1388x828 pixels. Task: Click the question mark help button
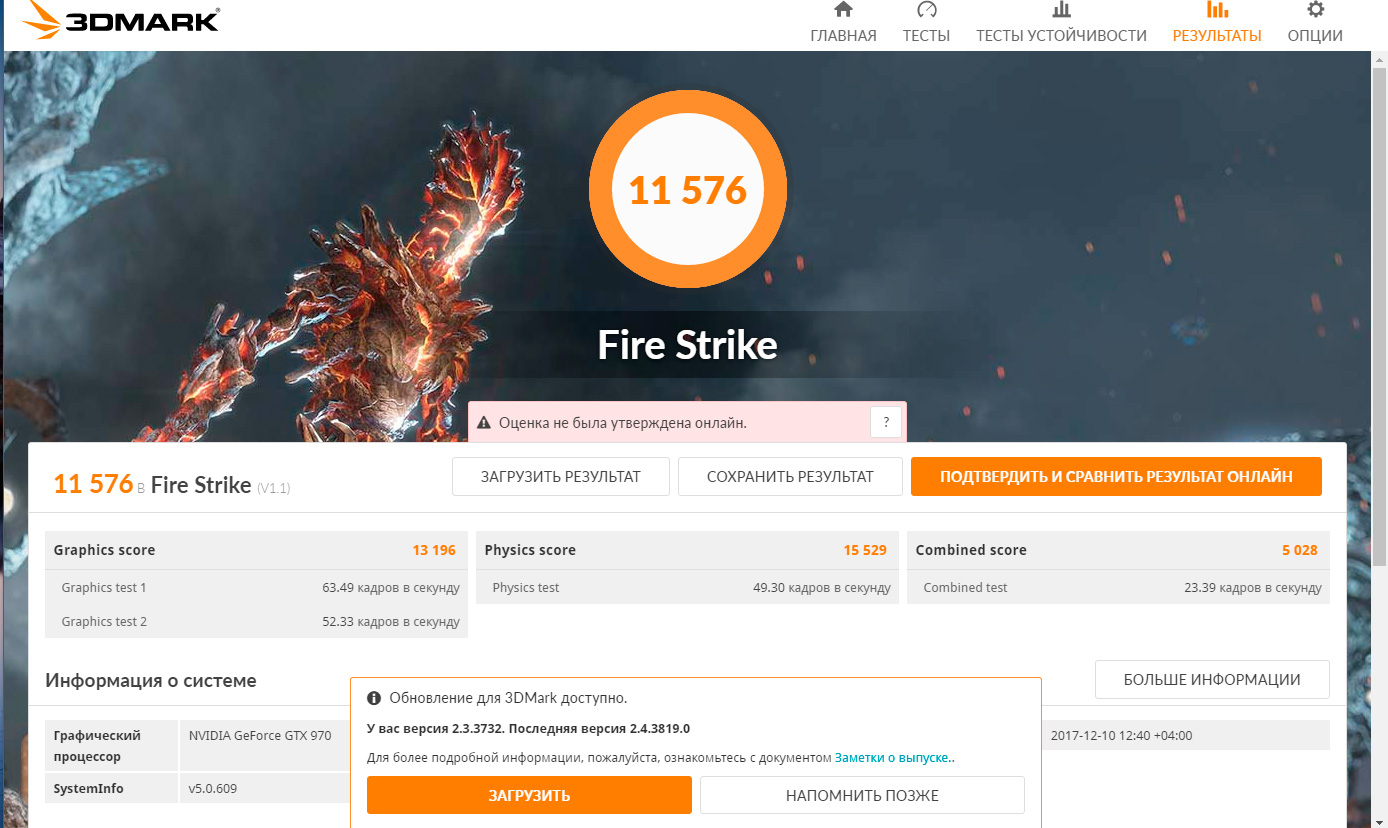[x=886, y=422]
